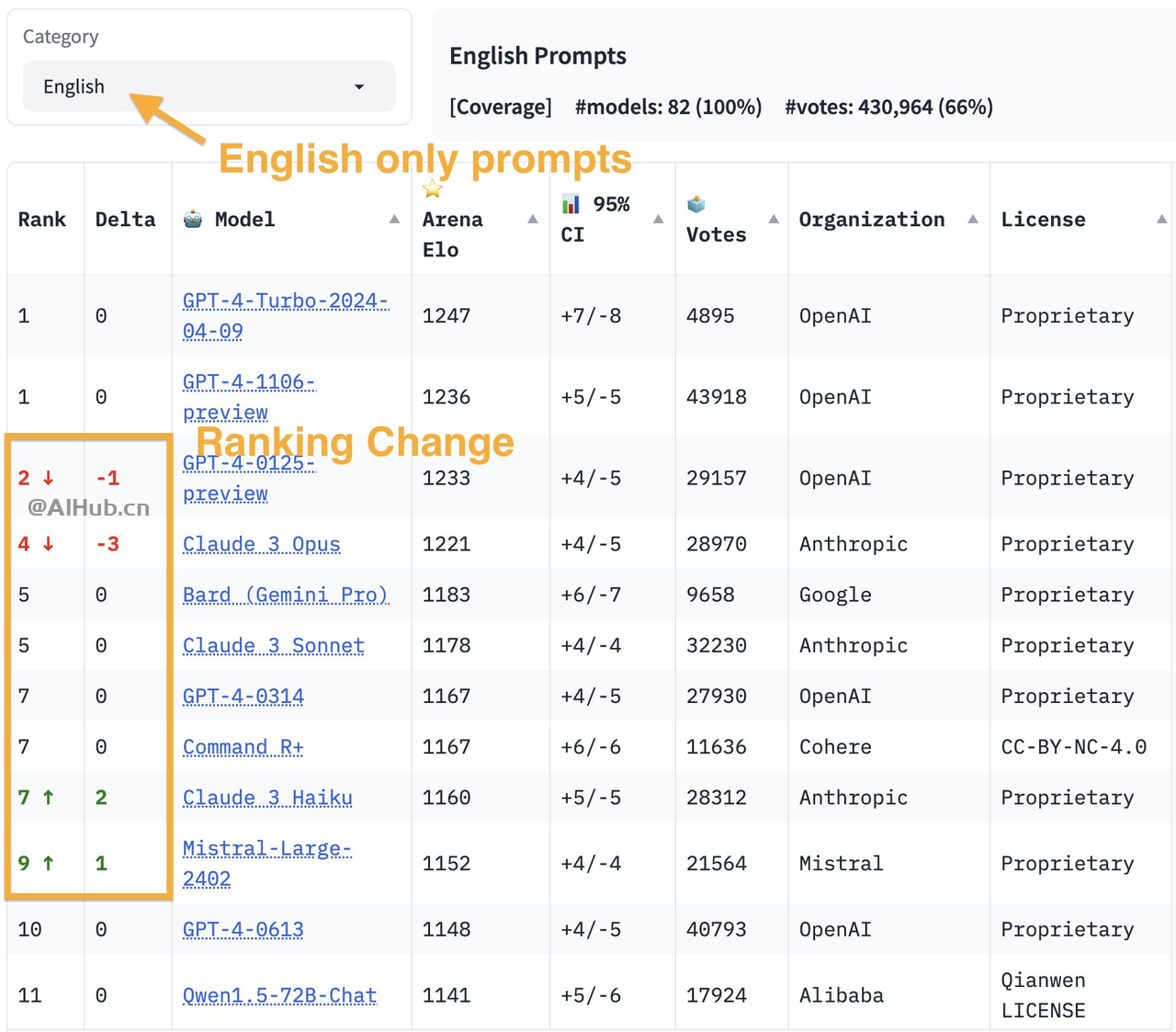
Task: Click the star icon above Arena Elo
Action: pos(433,189)
